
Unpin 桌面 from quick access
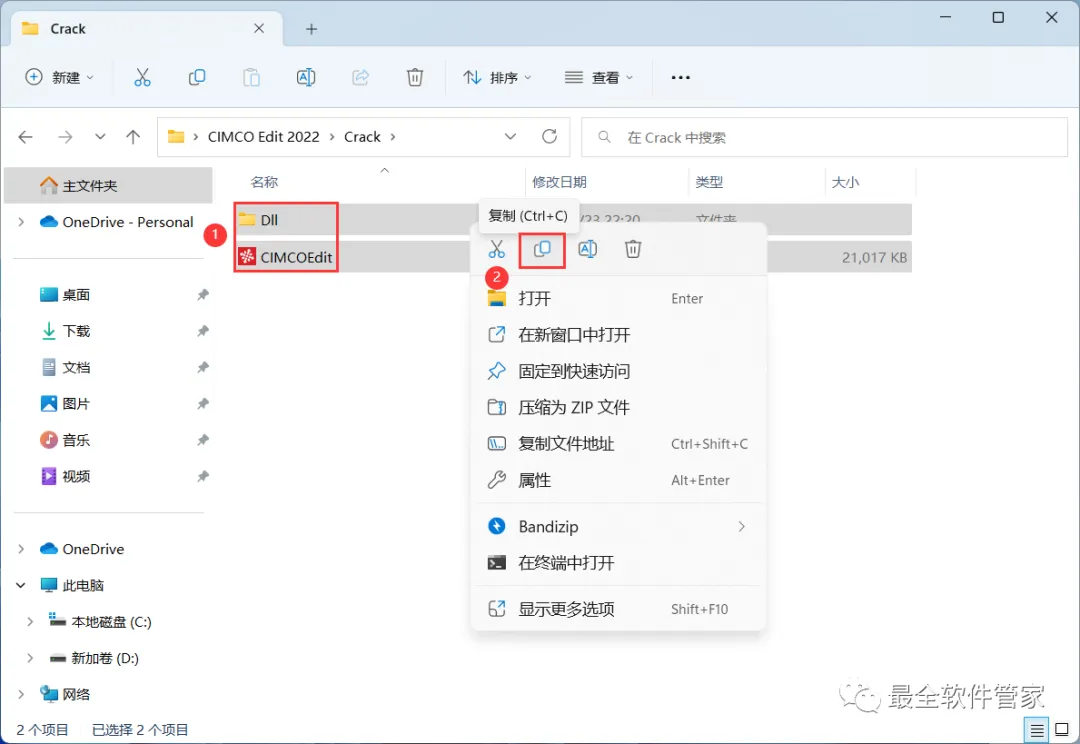(x=202, y=295)
